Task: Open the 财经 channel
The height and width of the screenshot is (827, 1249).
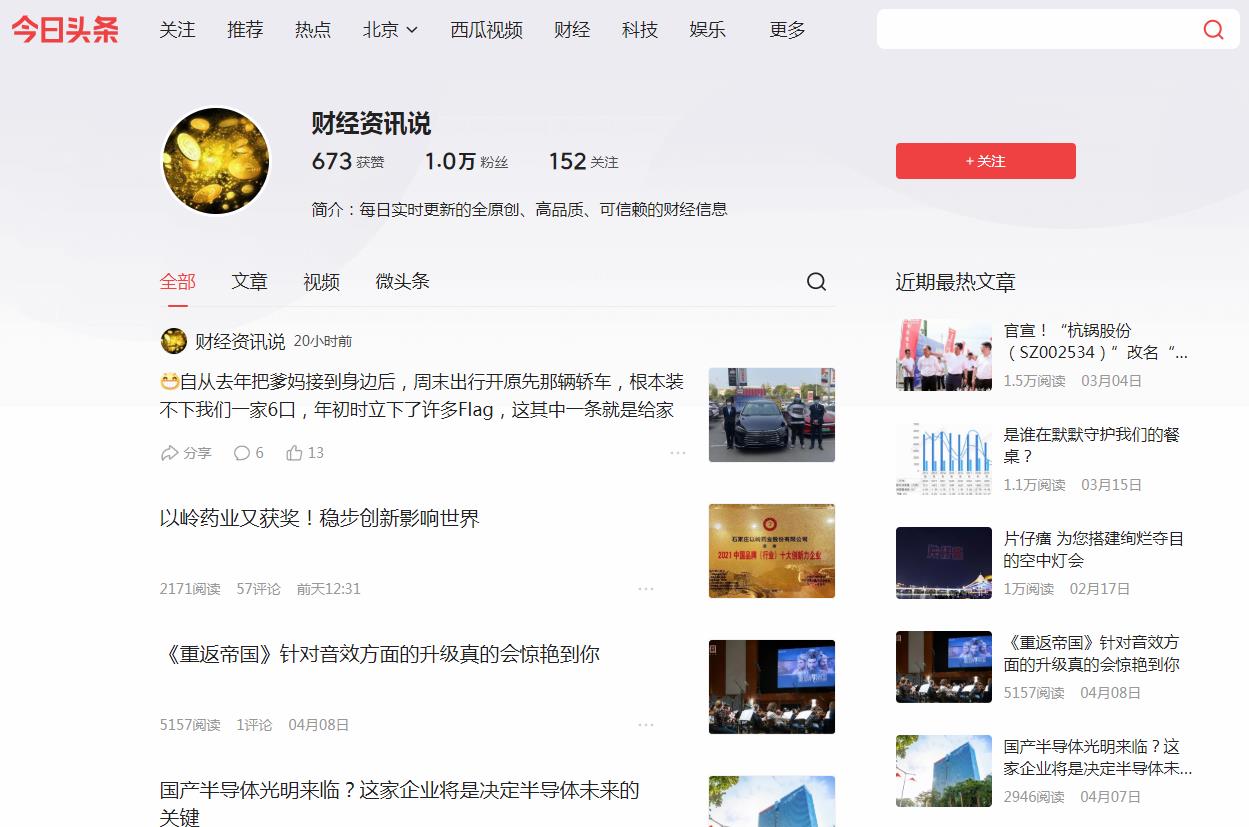Action: tap(572, 30)
